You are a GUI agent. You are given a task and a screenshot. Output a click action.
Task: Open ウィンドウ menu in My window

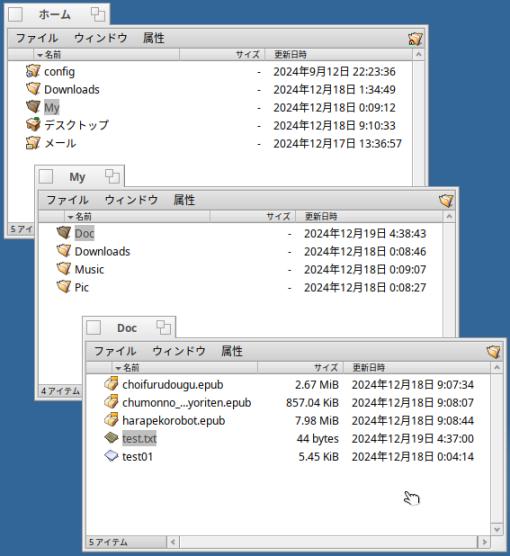[x=131, y=200]
